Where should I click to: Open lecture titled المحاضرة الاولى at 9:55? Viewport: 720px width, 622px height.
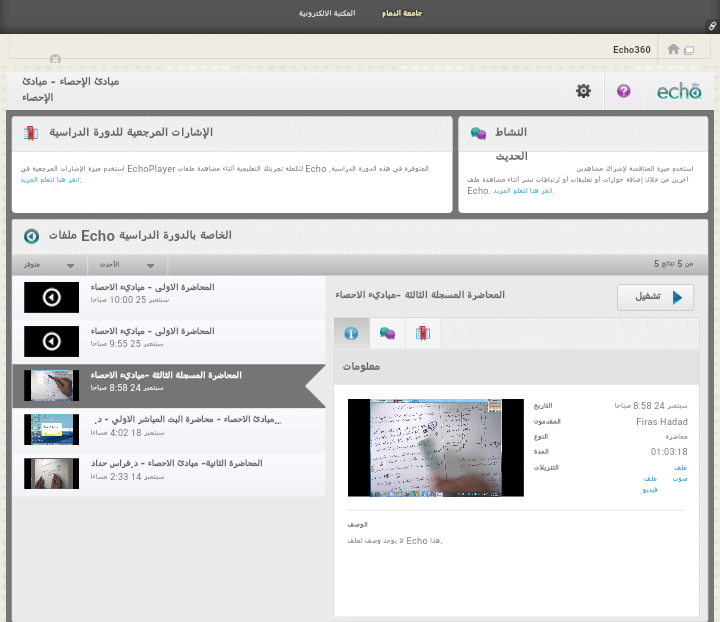pyautogui.click(x=152, y=331)
